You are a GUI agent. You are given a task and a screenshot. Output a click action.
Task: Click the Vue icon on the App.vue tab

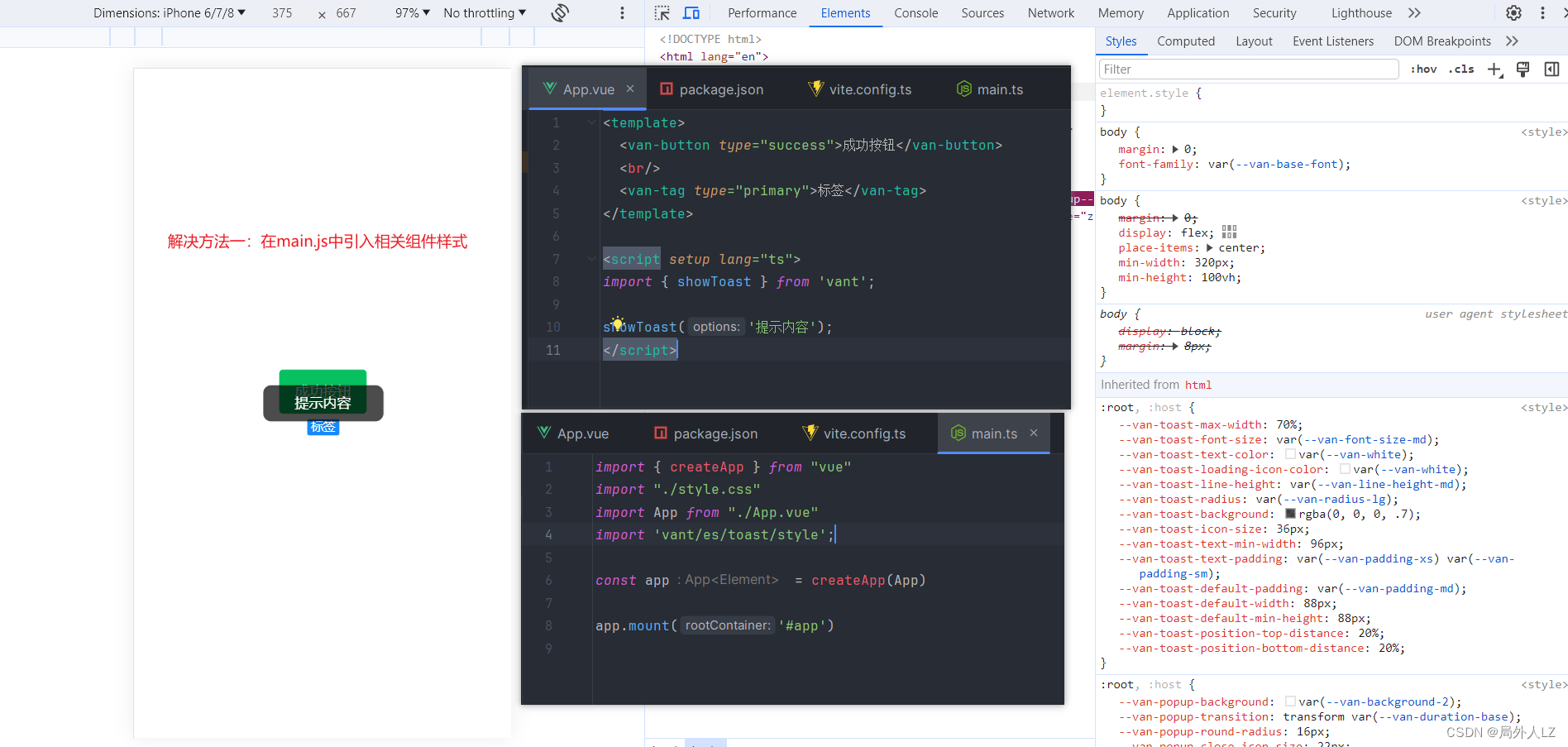coord(550,89)
